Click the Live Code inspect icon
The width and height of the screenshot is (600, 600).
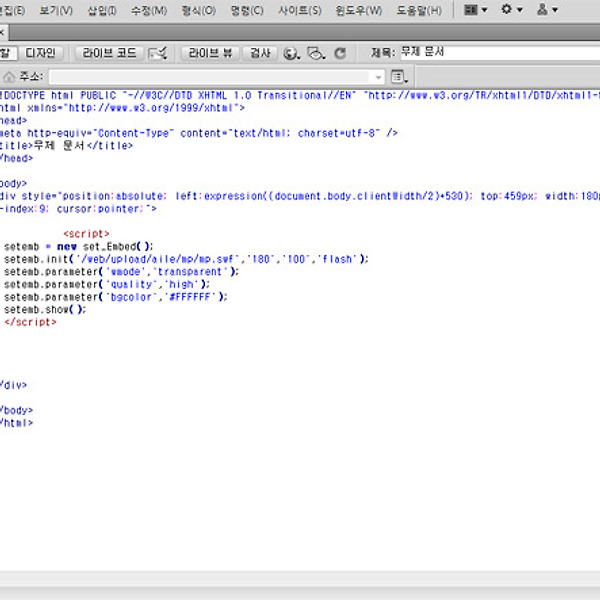click(158, 53)
